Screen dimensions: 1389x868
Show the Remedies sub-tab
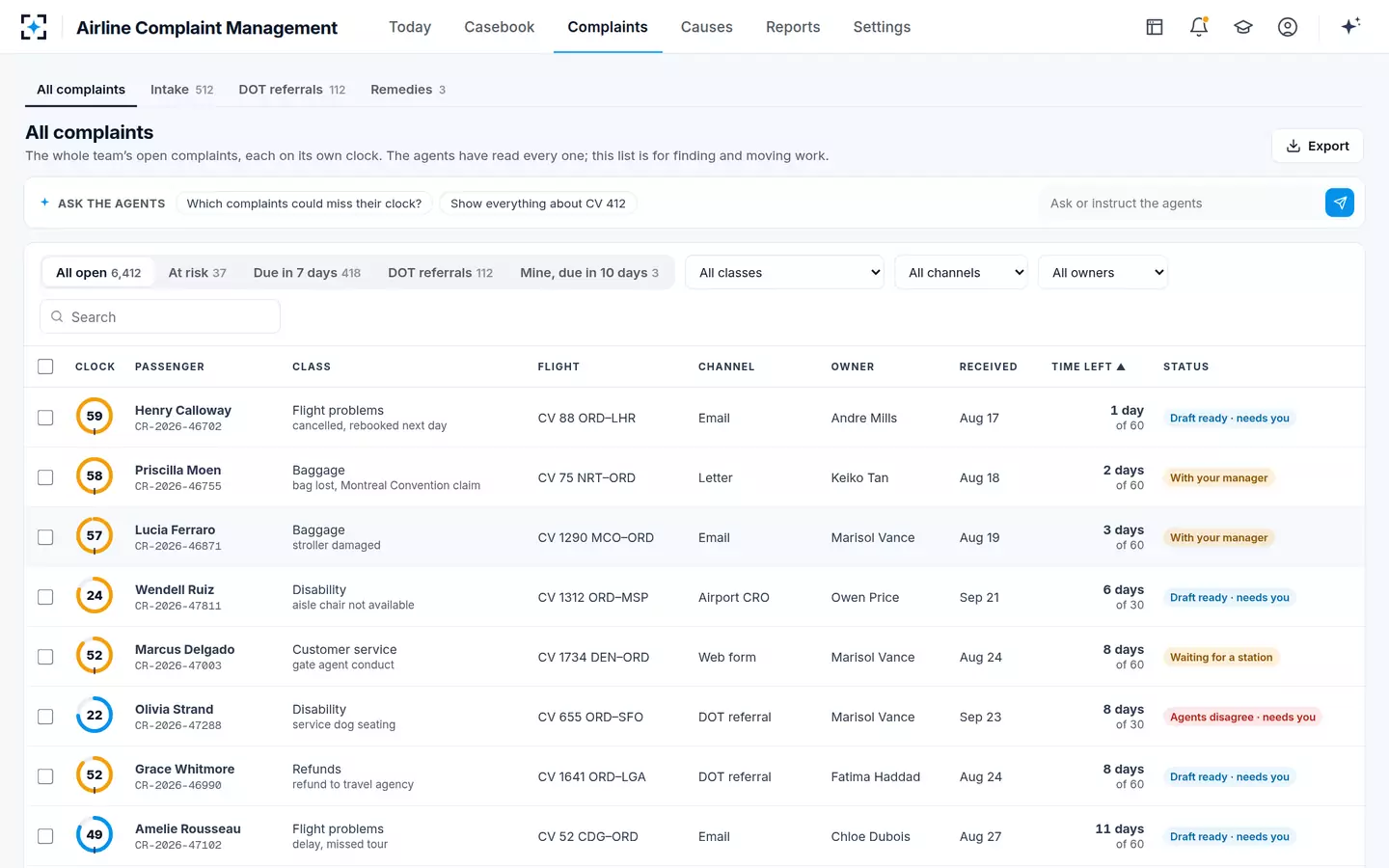tap(408, 90)
